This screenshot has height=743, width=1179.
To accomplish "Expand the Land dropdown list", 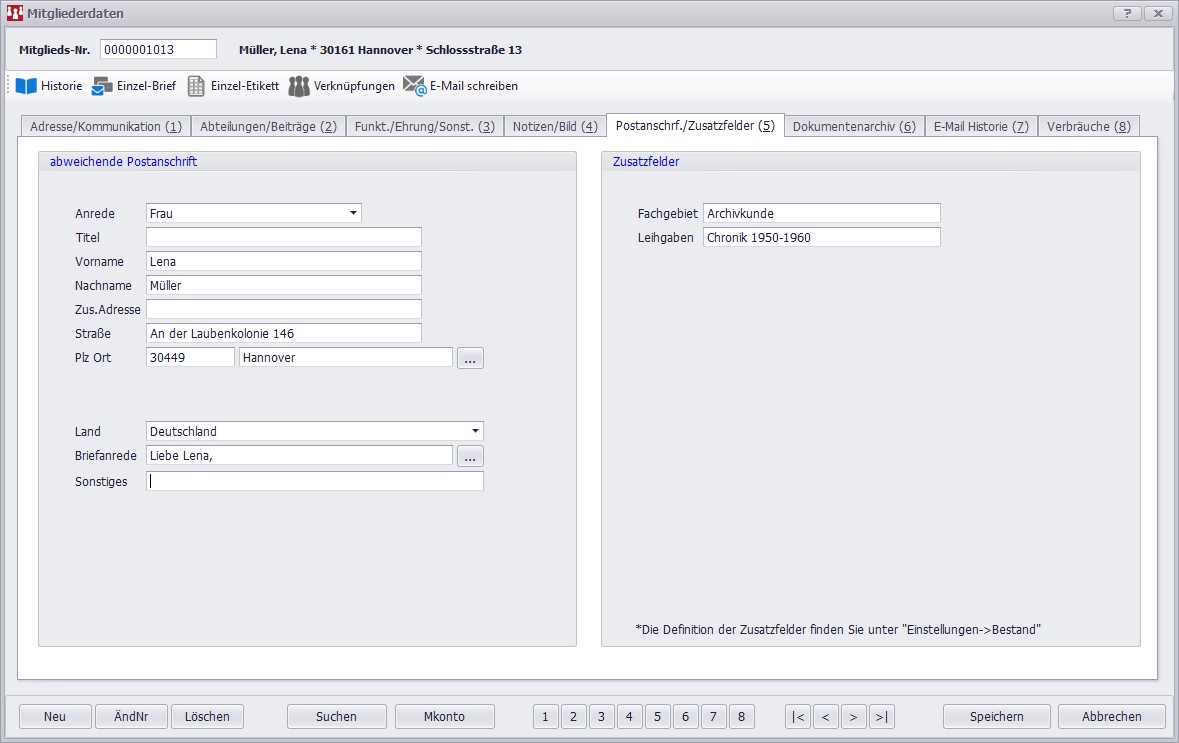I will (475, 432).
